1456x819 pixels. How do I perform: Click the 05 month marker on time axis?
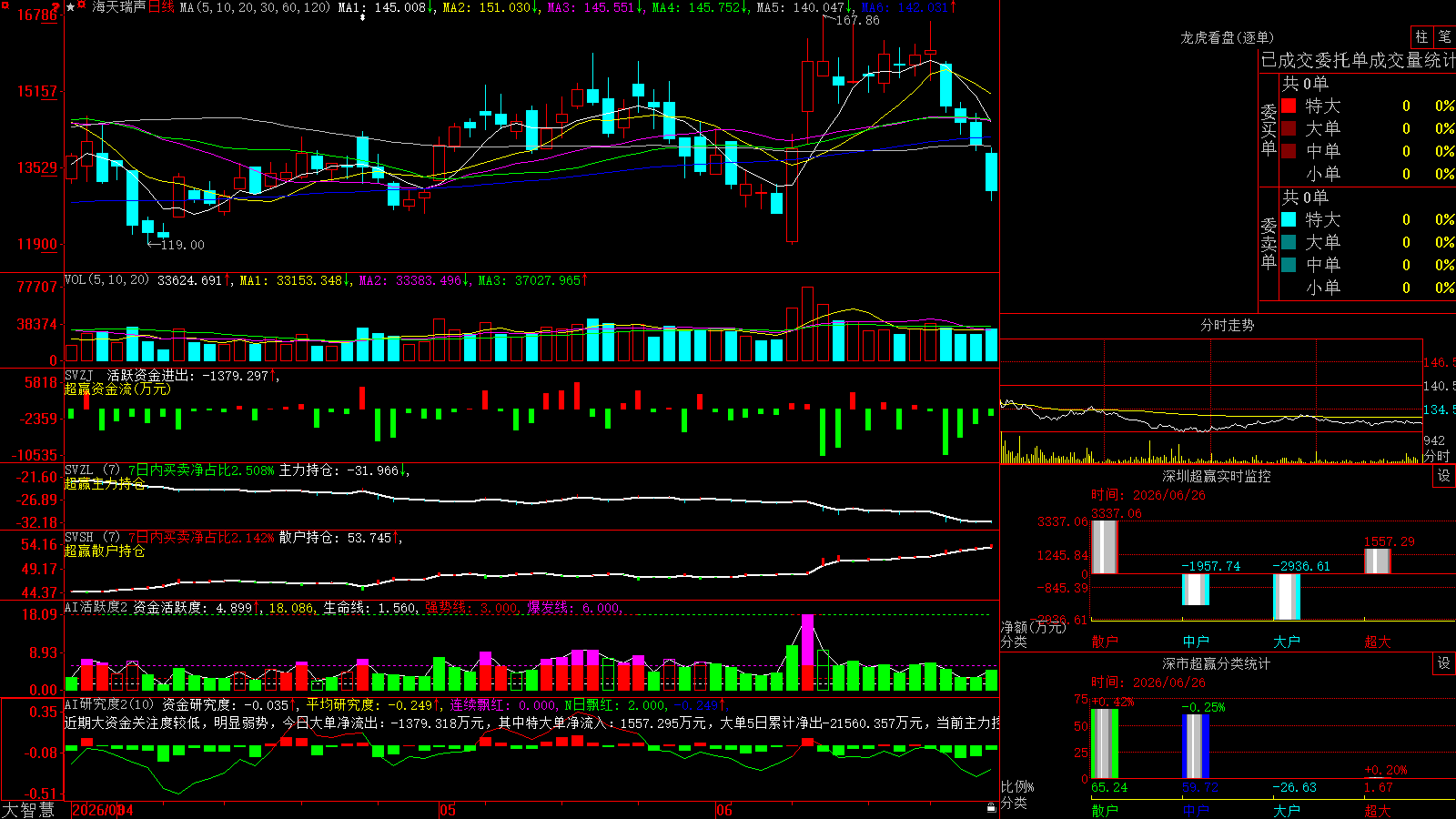447,810
